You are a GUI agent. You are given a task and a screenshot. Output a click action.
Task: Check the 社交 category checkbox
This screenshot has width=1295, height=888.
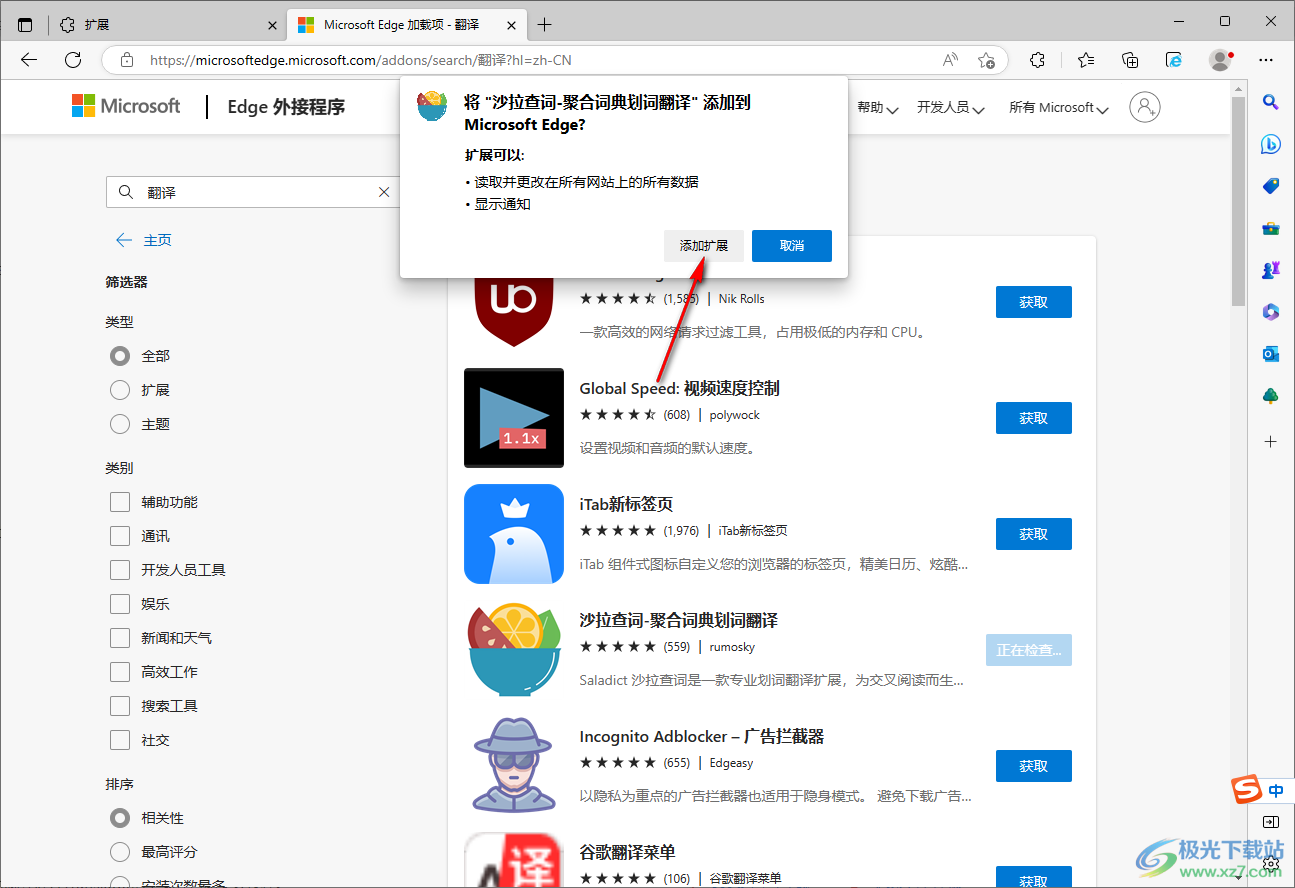[120, 740]
